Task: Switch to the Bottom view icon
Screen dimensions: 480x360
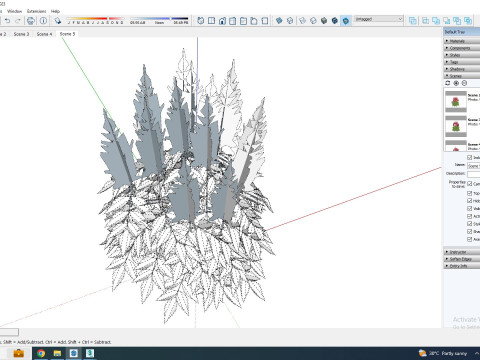Action: click(x=265, y=21)
